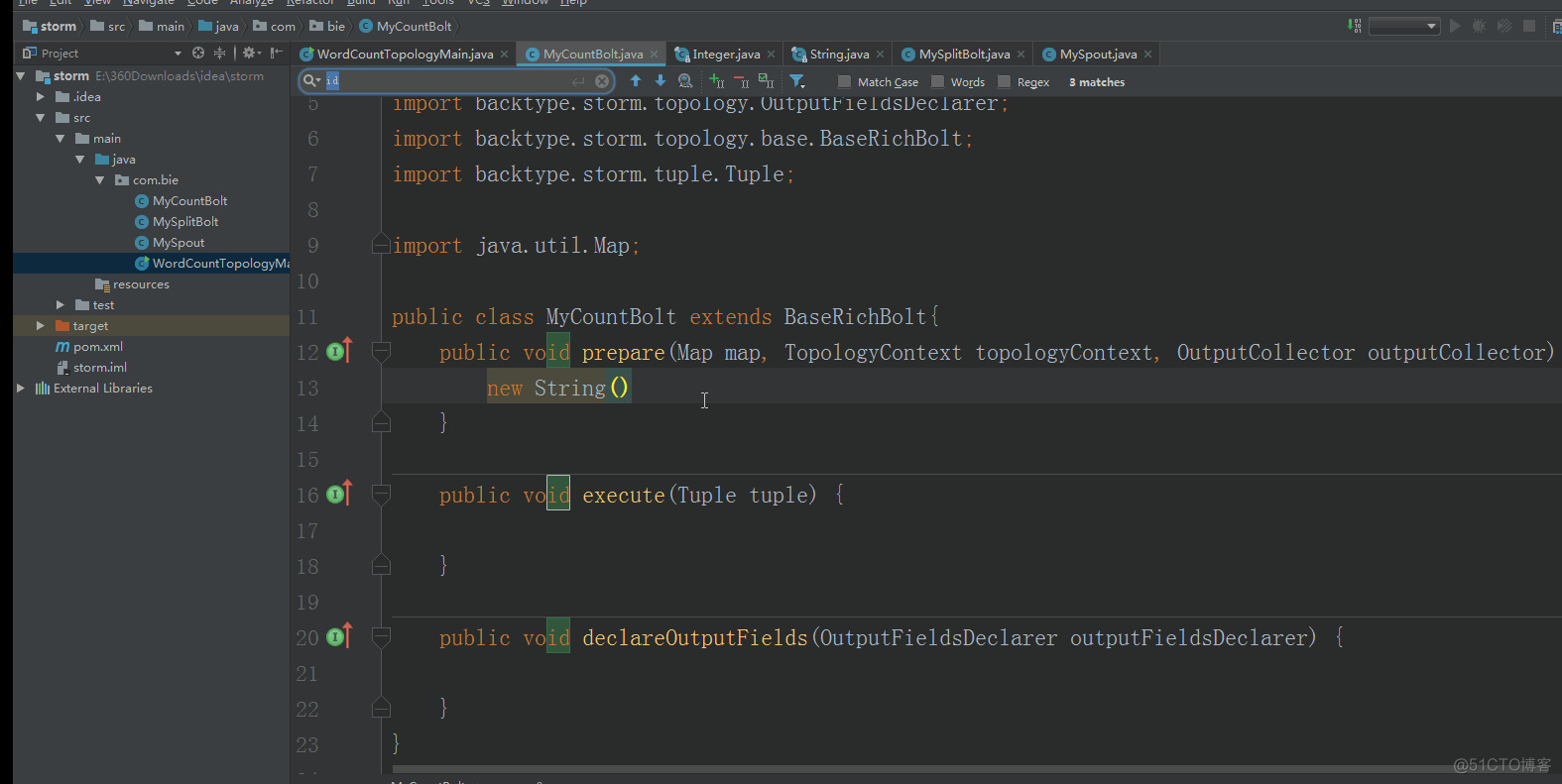Jump to the next search occurrence (down arrow)
The height and width of the screenshot is (784, 1562).
(x=661, y=81)
